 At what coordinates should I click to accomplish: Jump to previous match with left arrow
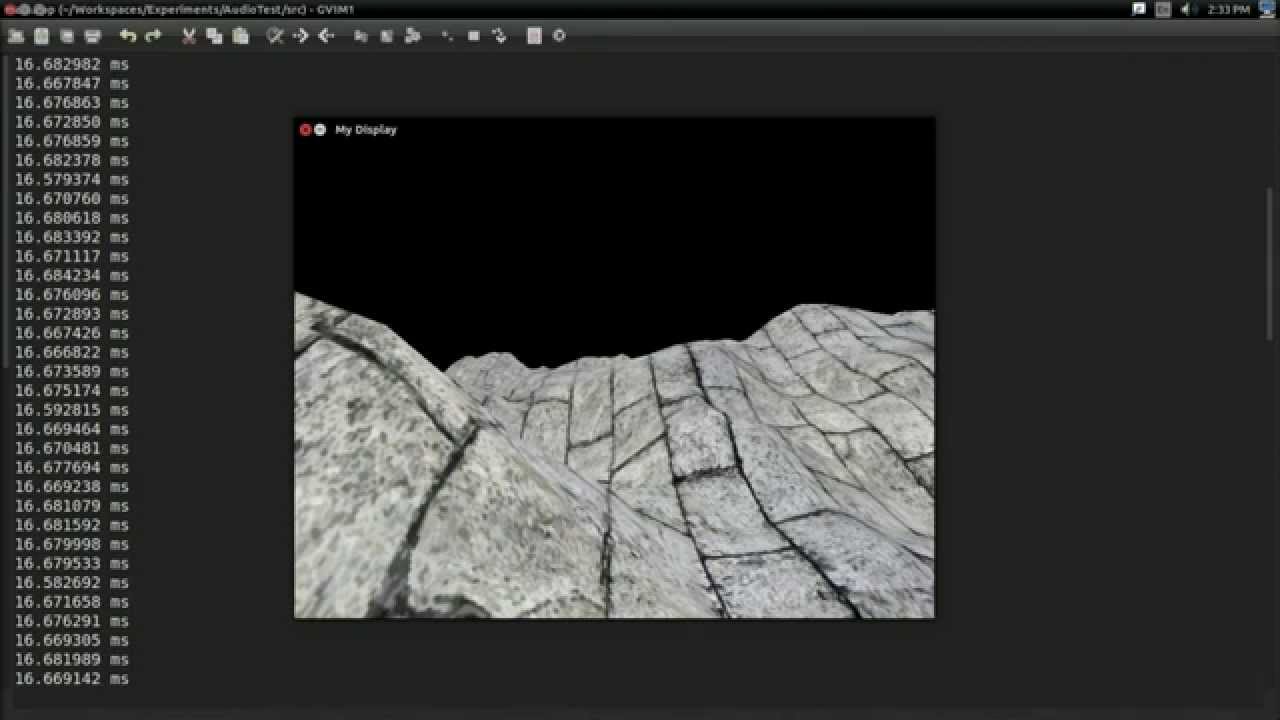click(326, 36)
